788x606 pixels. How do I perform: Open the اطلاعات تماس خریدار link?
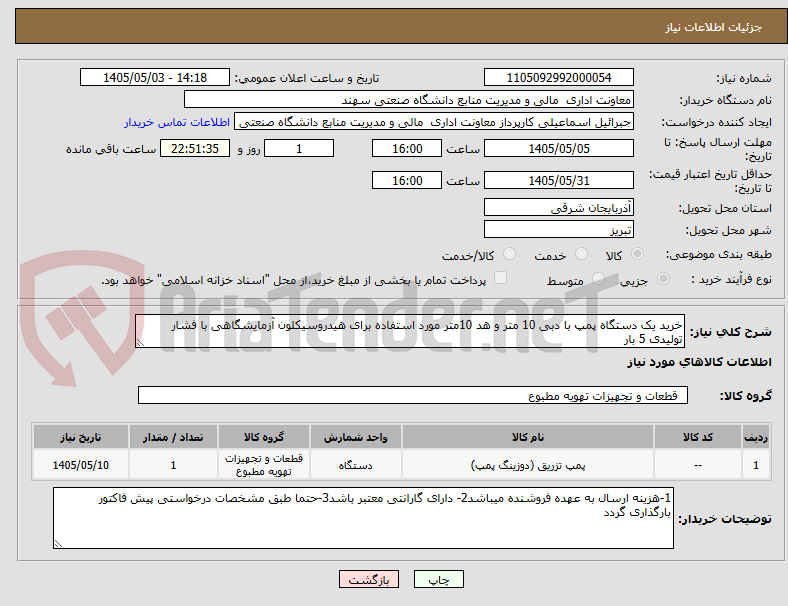177,122
